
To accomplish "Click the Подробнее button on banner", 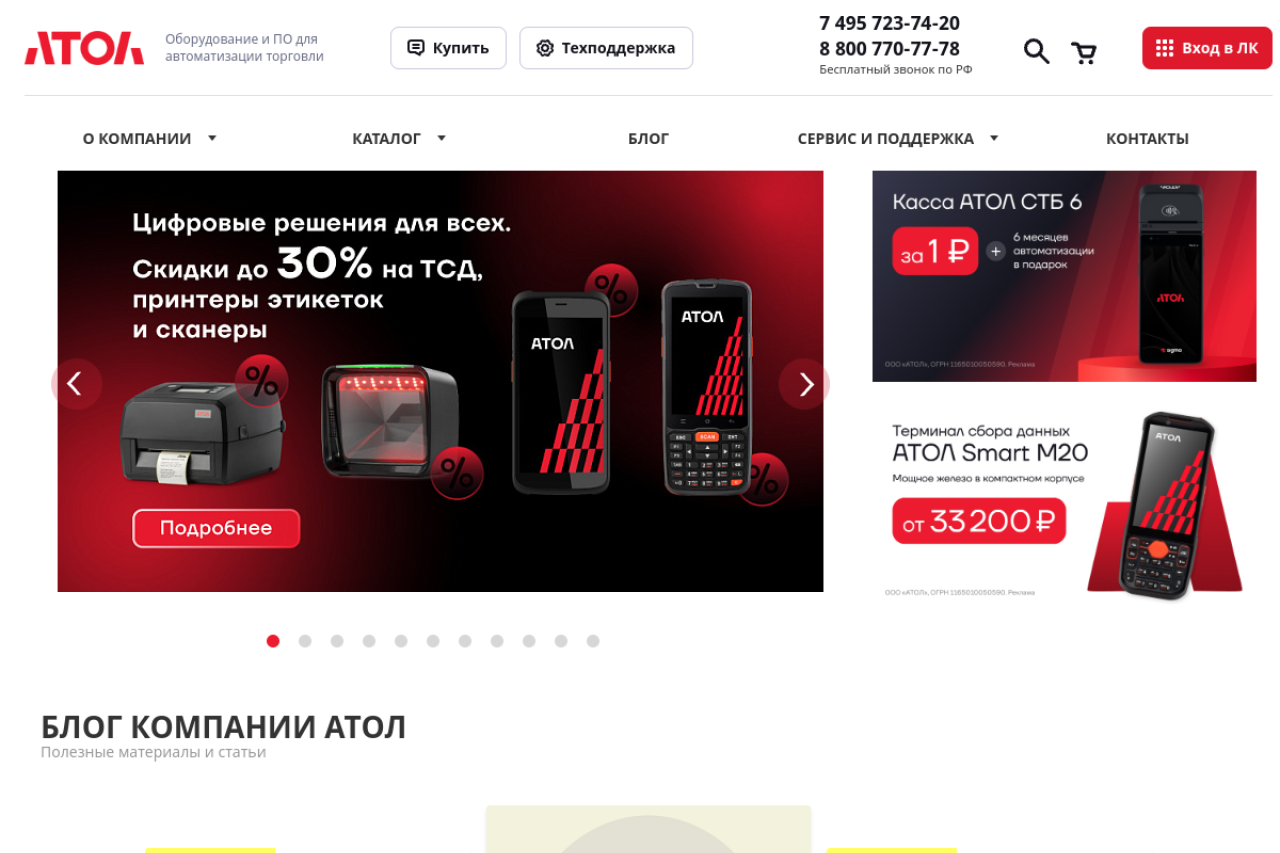I will click(216, 528).
